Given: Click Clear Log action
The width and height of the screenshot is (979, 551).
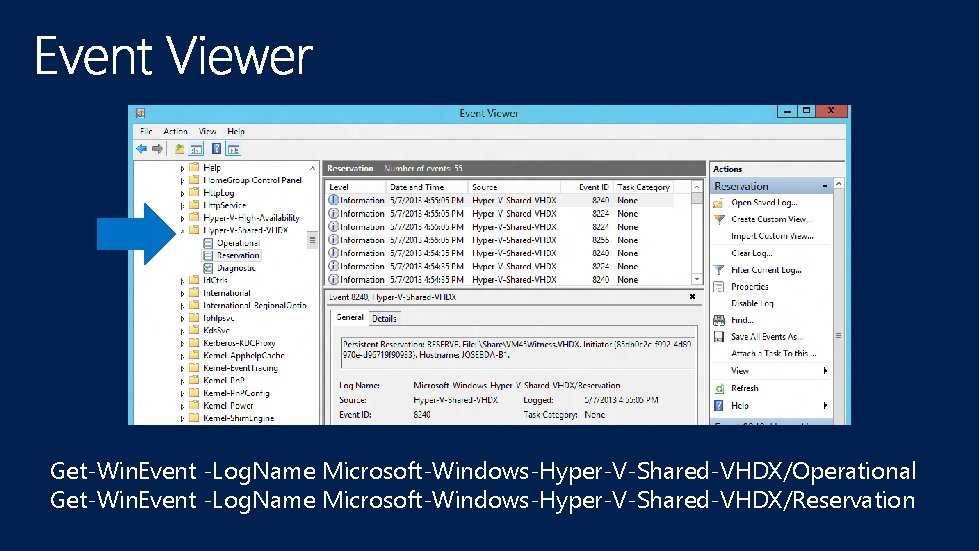Looking at the screenshot, I should coord(752,253).
